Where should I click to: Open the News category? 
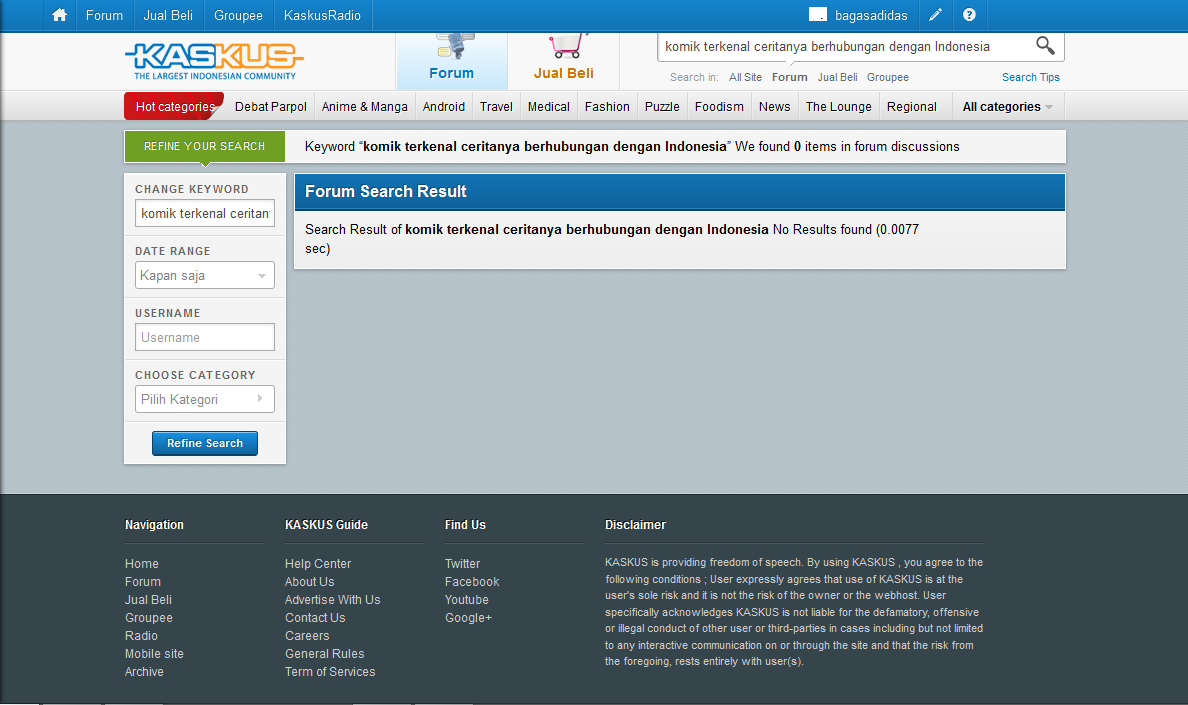pyautogui.click(x=774, y=107)
